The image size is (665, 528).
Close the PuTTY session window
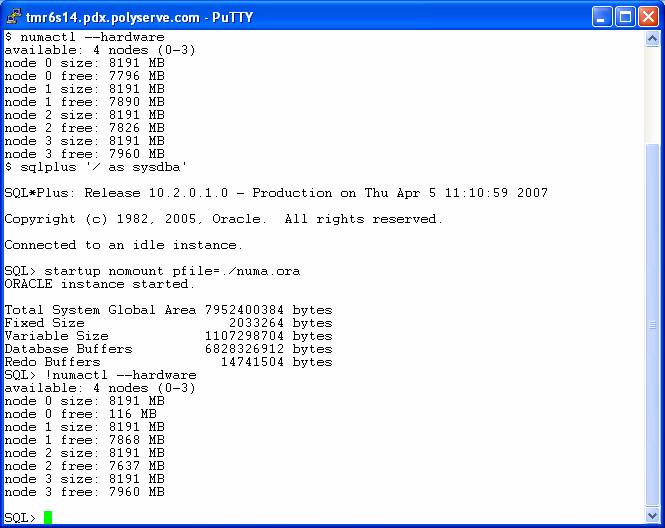(647, 16)
